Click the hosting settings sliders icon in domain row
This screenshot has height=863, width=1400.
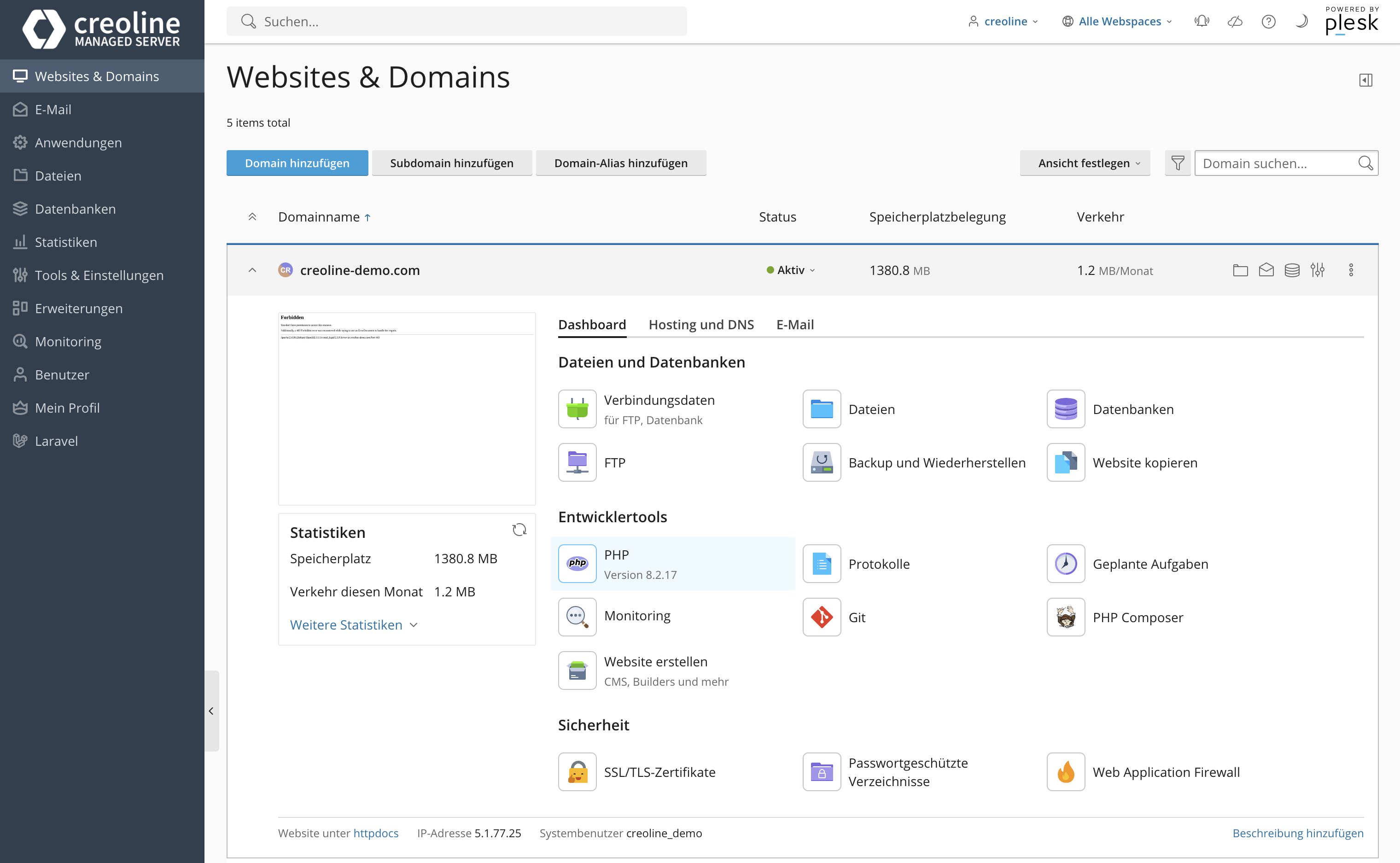tap(1317, 270)
